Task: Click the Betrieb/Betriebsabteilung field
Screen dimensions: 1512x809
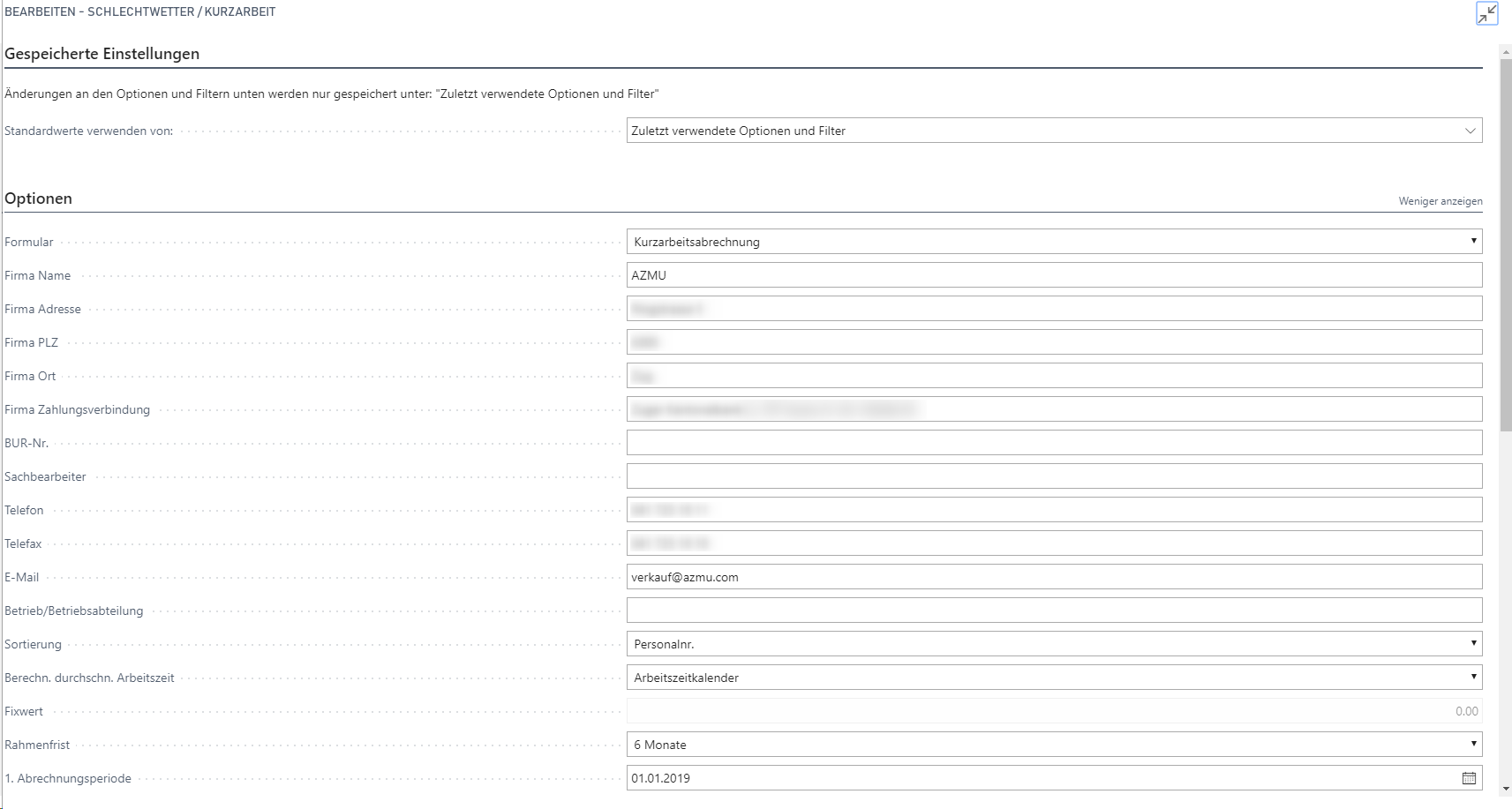Action: (1054, 610)
